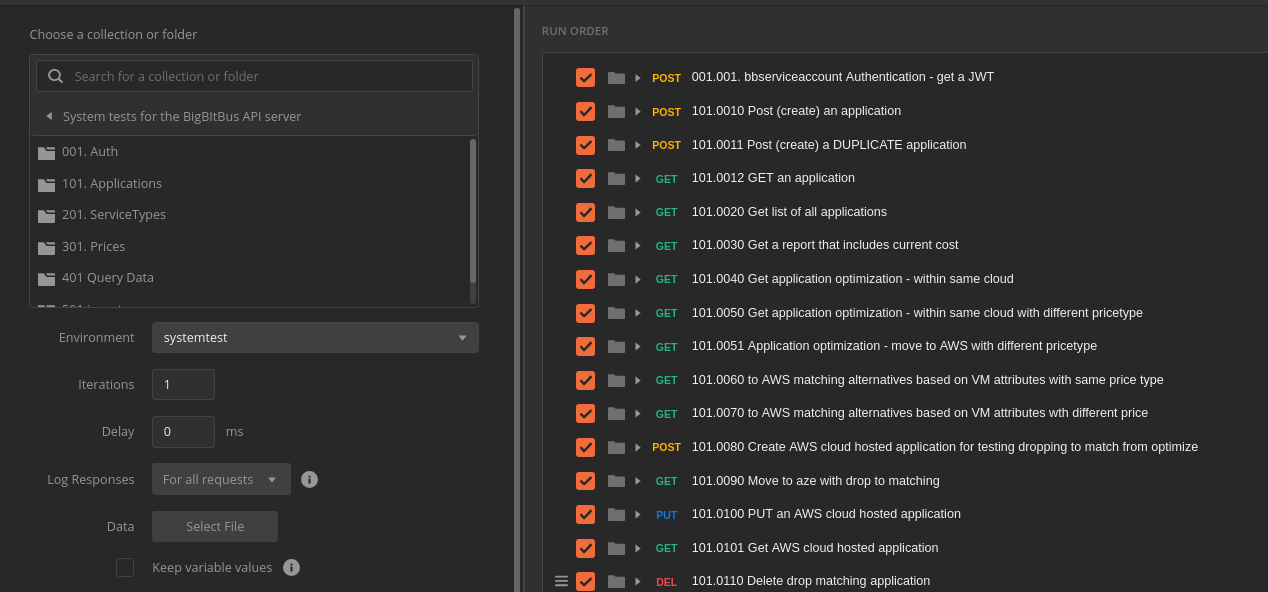
Task: Click folder icon on 101.0100 PUT AWS row
Action: click(x=616, y=514)
